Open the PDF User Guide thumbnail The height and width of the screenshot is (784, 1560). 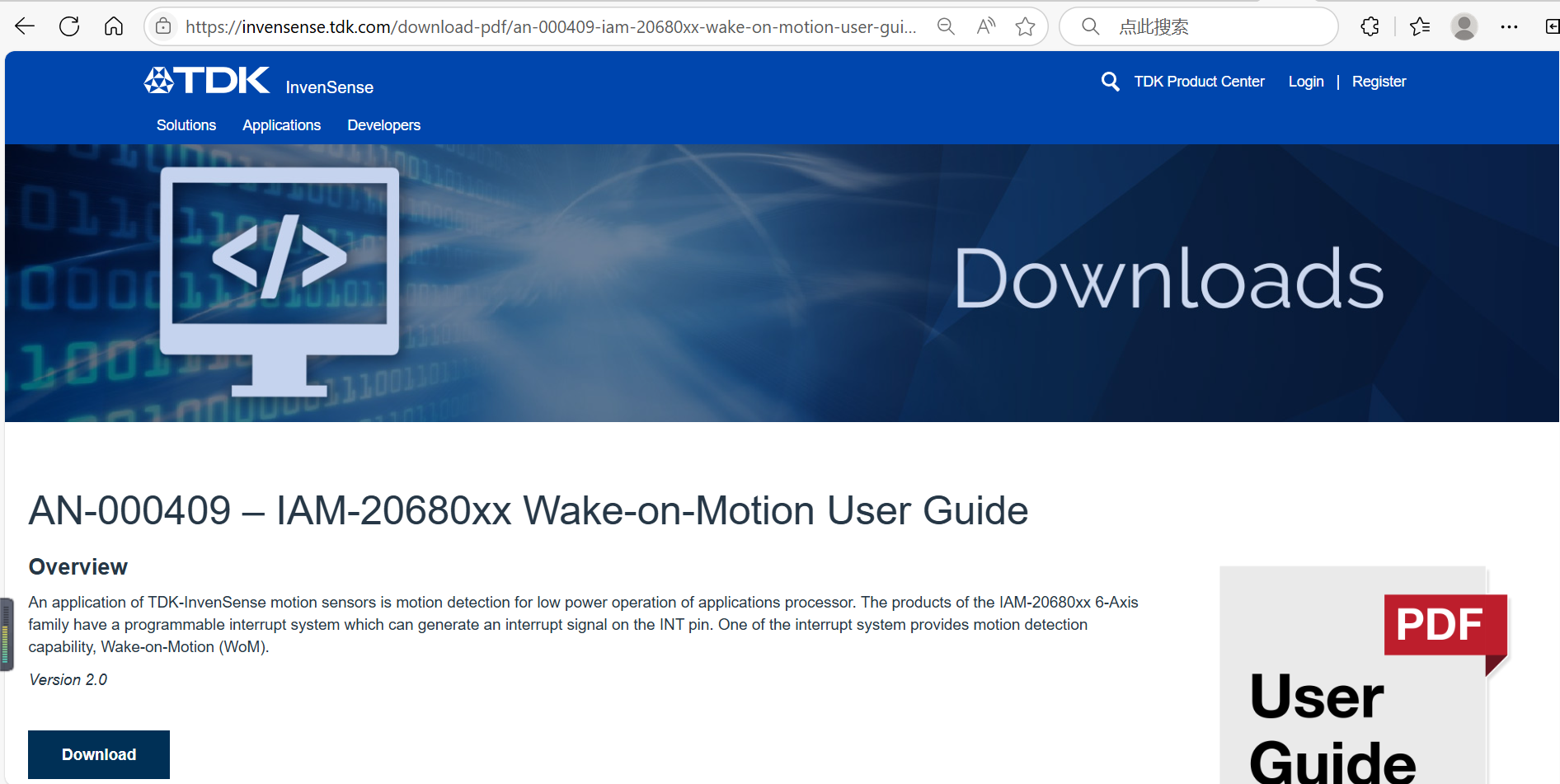coord(1364,675)
